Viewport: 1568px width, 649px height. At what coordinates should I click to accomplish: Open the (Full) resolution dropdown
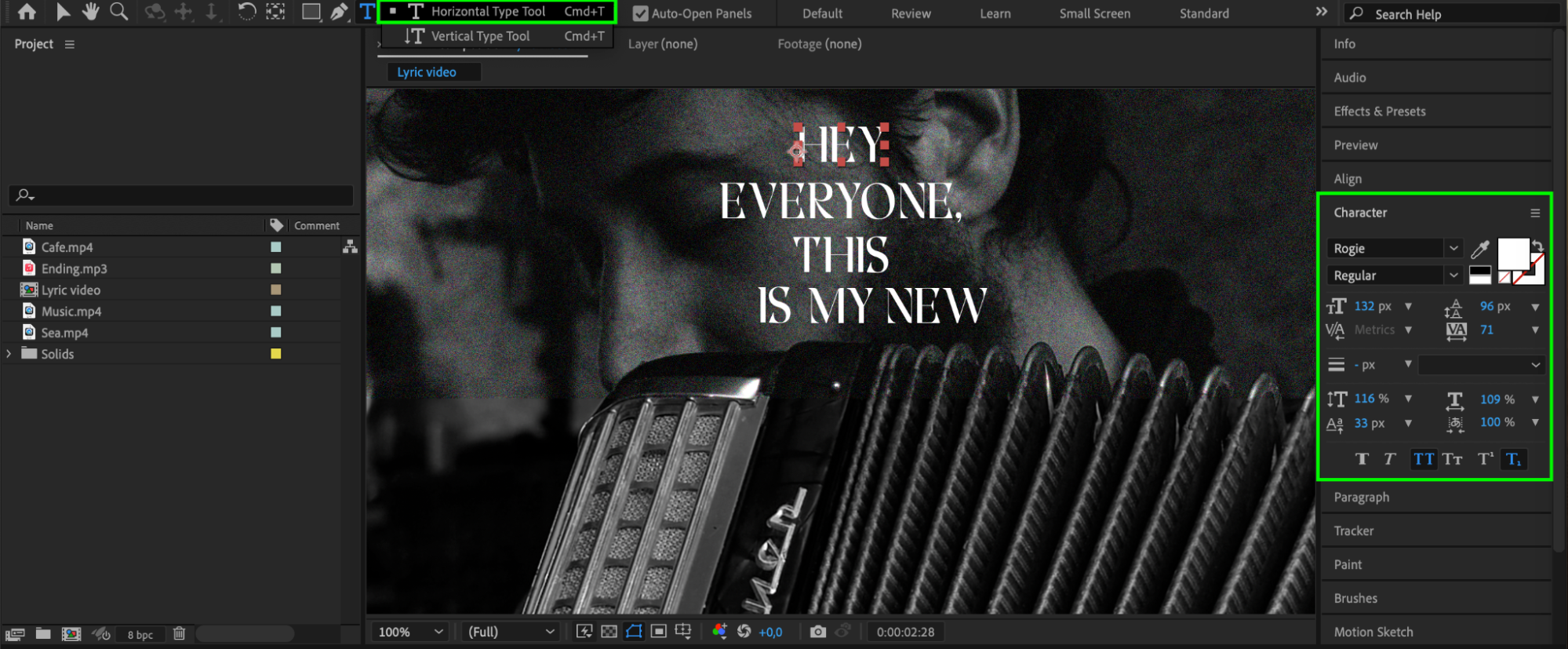(511, 632)
